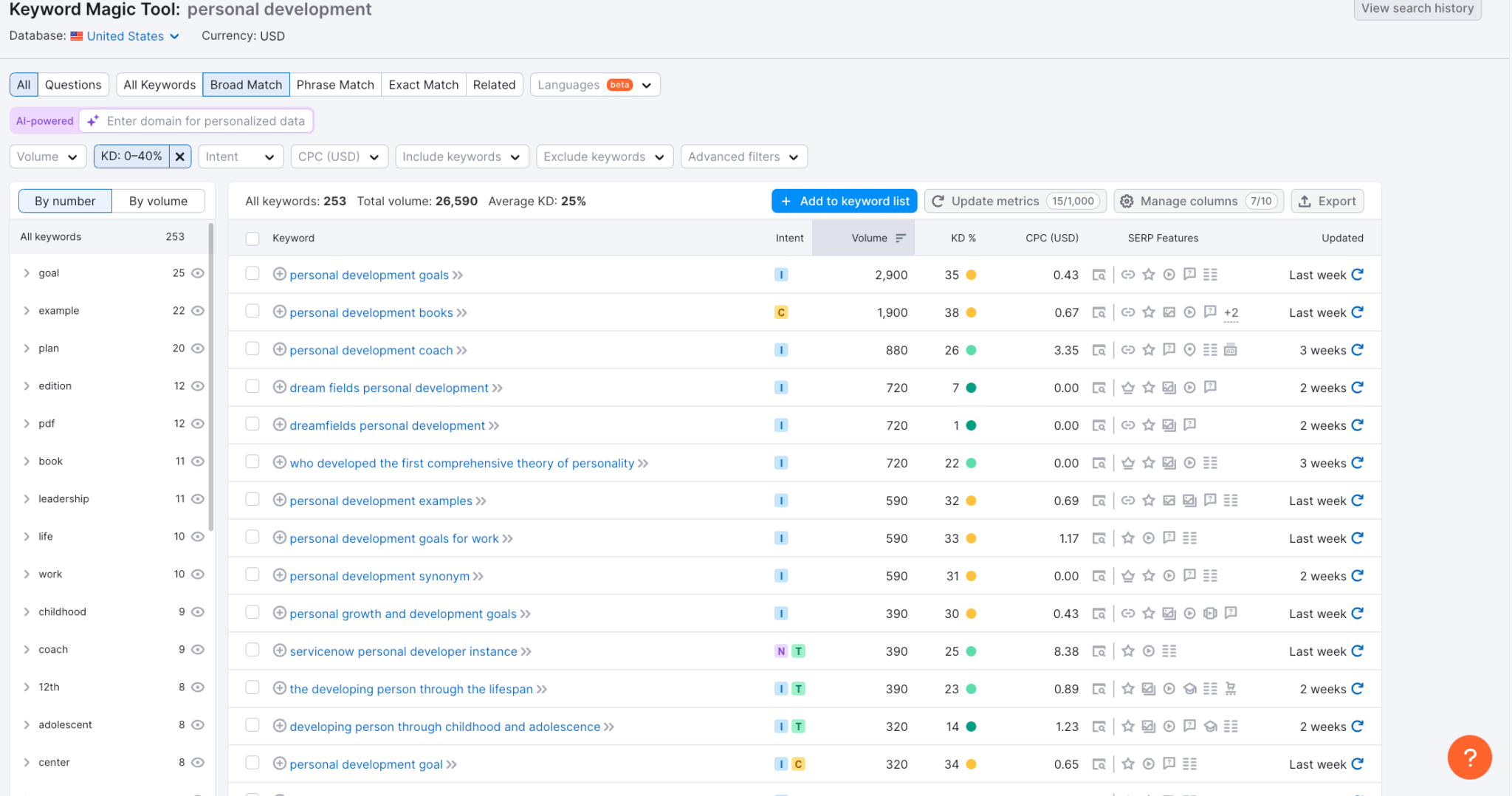The height and width of the screenshot is (796, 1512).
Task: Switch to the "By volume" tab
Action: [157, 201]
